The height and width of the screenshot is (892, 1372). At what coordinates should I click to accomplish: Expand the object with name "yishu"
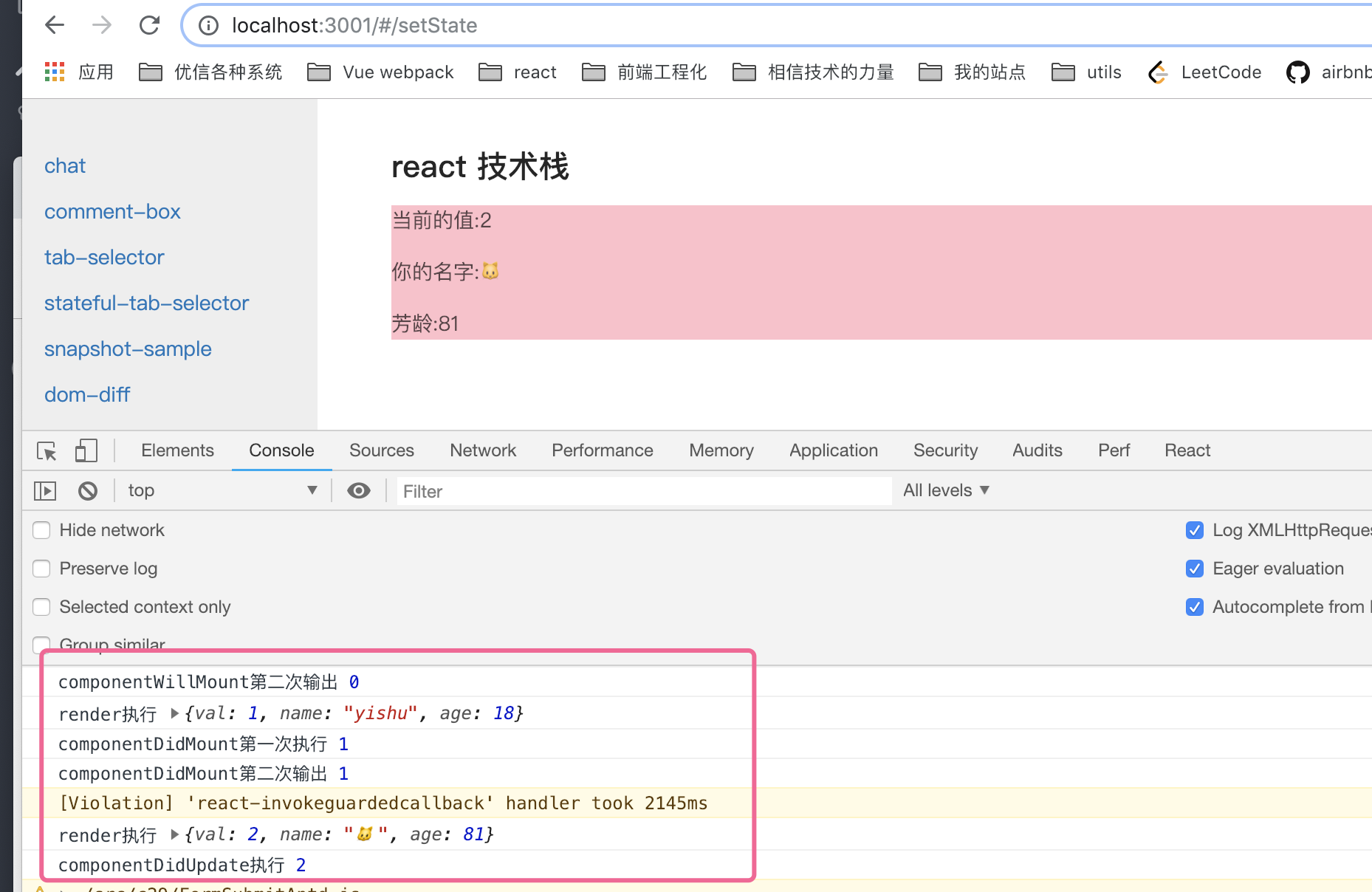tap(175, 713)
